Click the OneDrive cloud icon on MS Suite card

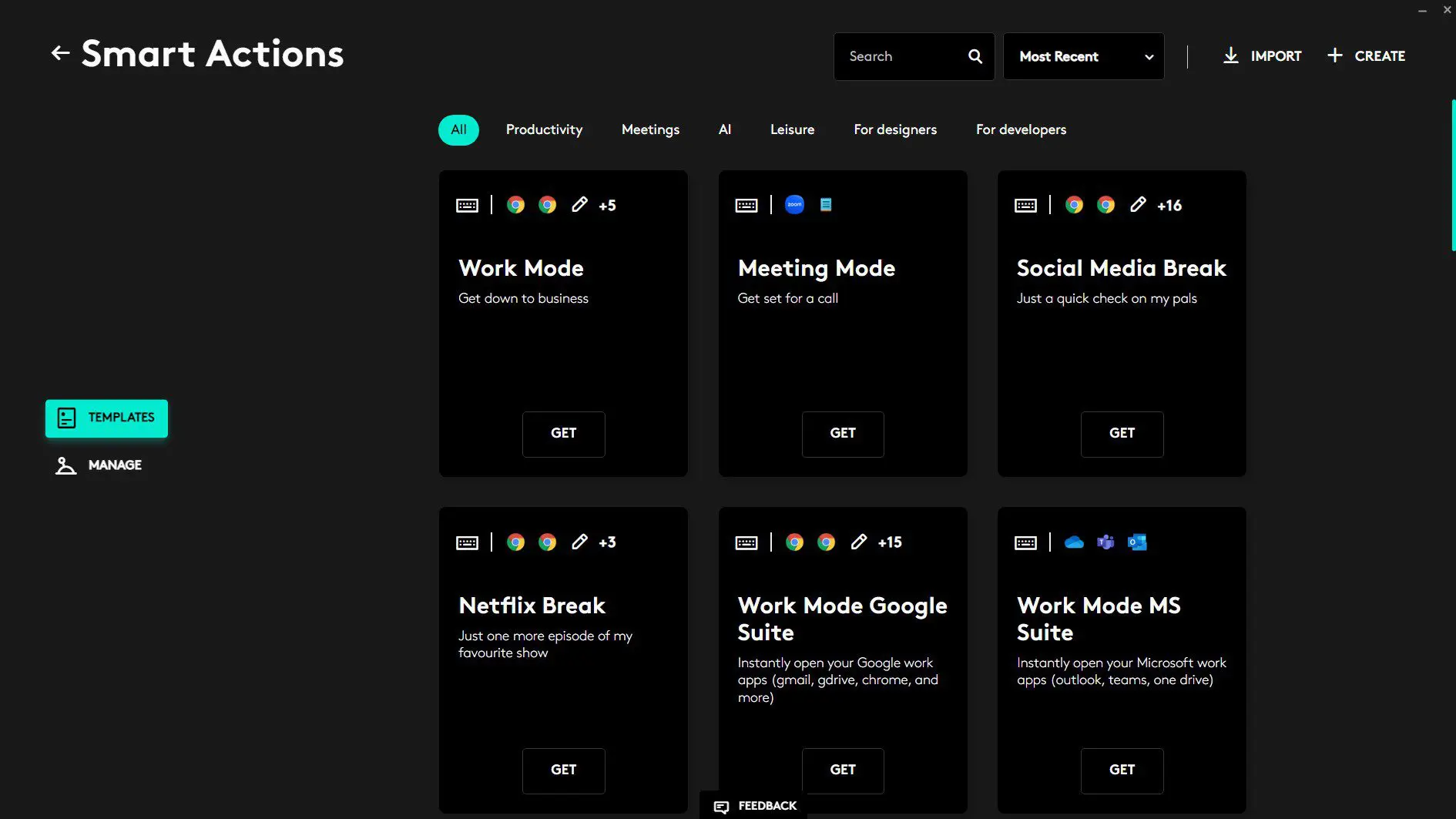pos(1073,542)
